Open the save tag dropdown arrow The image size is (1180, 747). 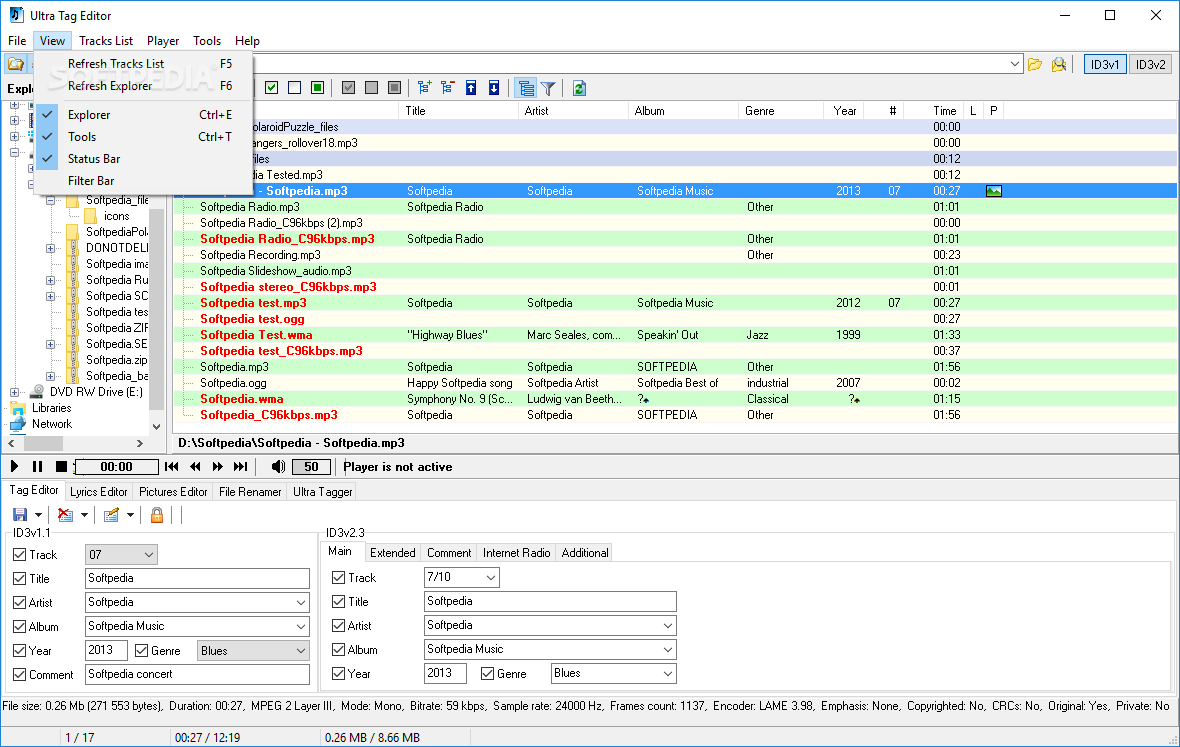coord(38,515)
